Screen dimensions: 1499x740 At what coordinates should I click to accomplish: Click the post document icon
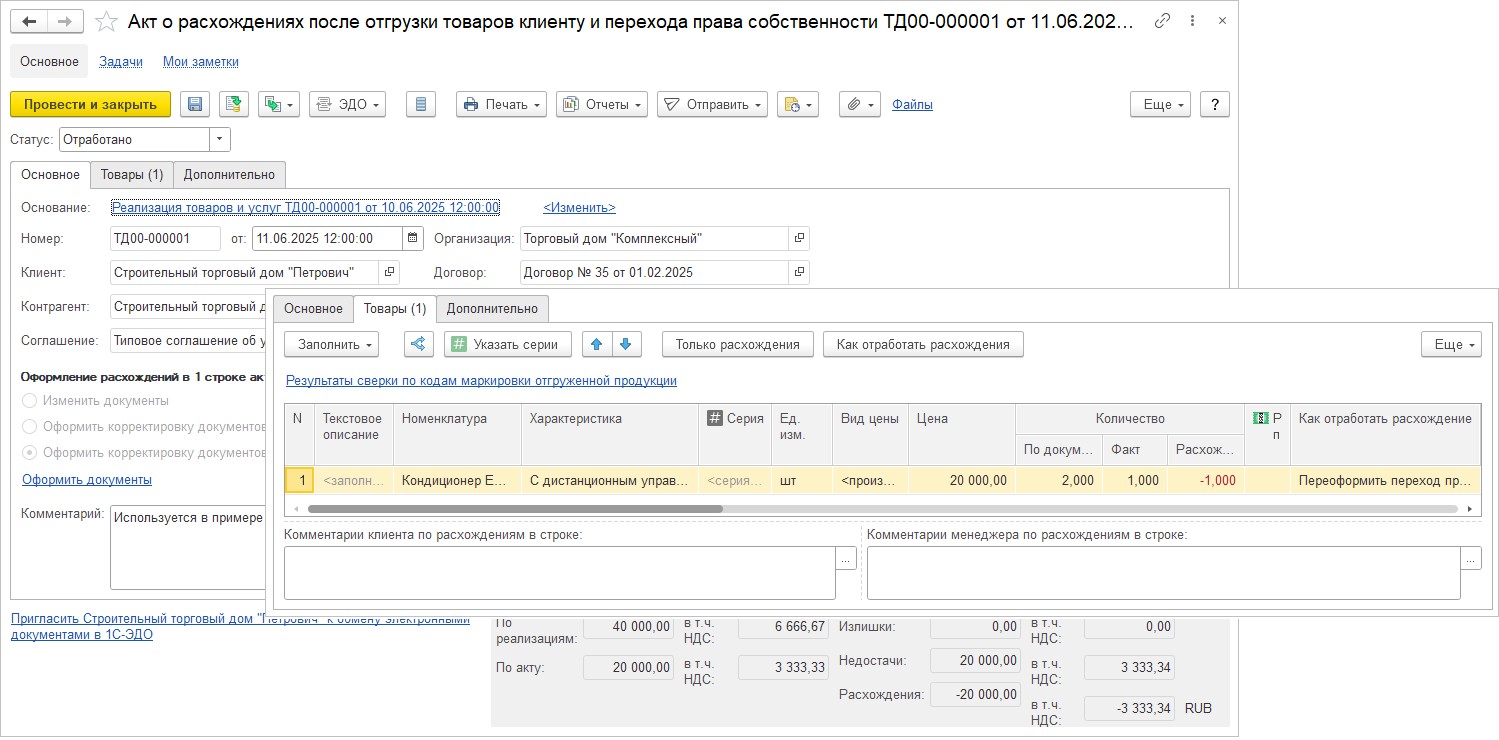234,104
